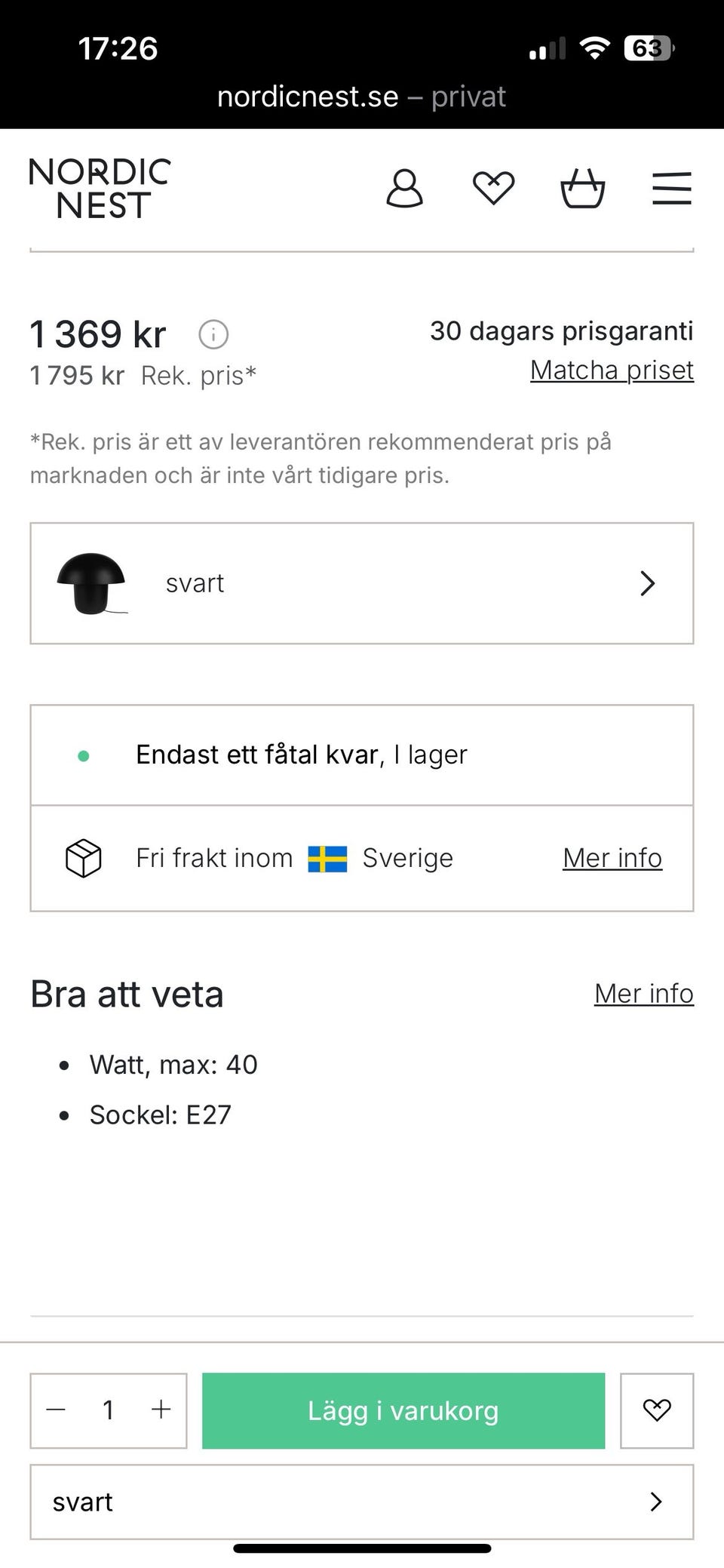The width and height of the screenshot is (724, 1568).
Task: Increase quantity with the plus button
Action: pos(161,1410)
